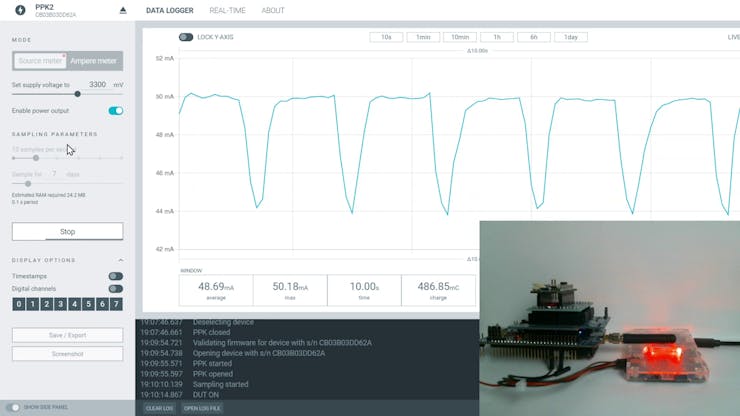Click the supply voltage slider handle

click(77, 94)
